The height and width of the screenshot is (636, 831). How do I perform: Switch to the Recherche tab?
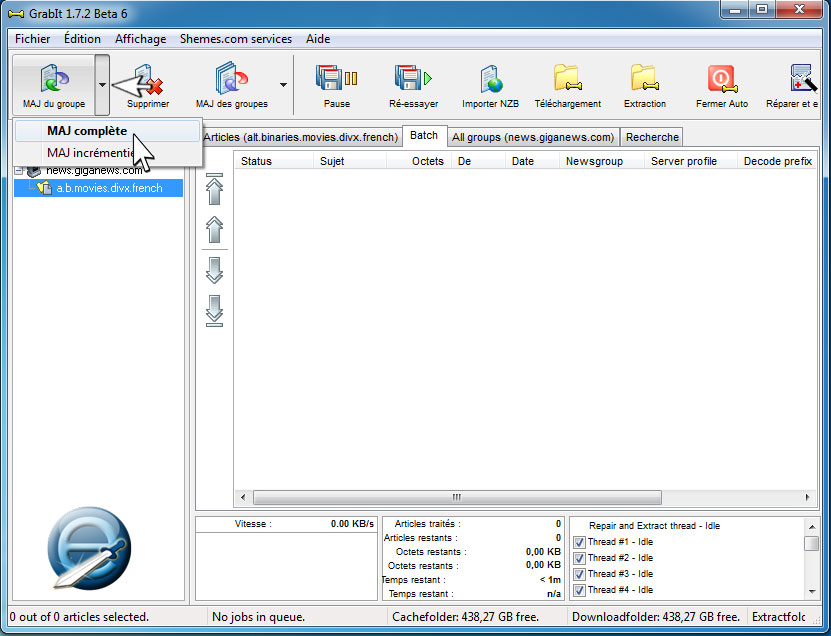(652, 137)
